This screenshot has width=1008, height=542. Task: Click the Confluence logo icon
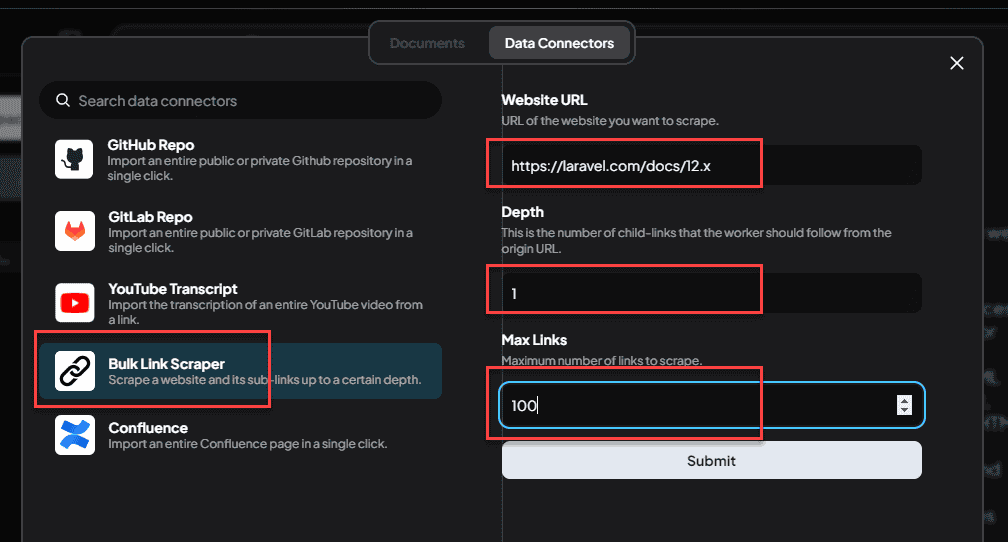pos(75,435)
